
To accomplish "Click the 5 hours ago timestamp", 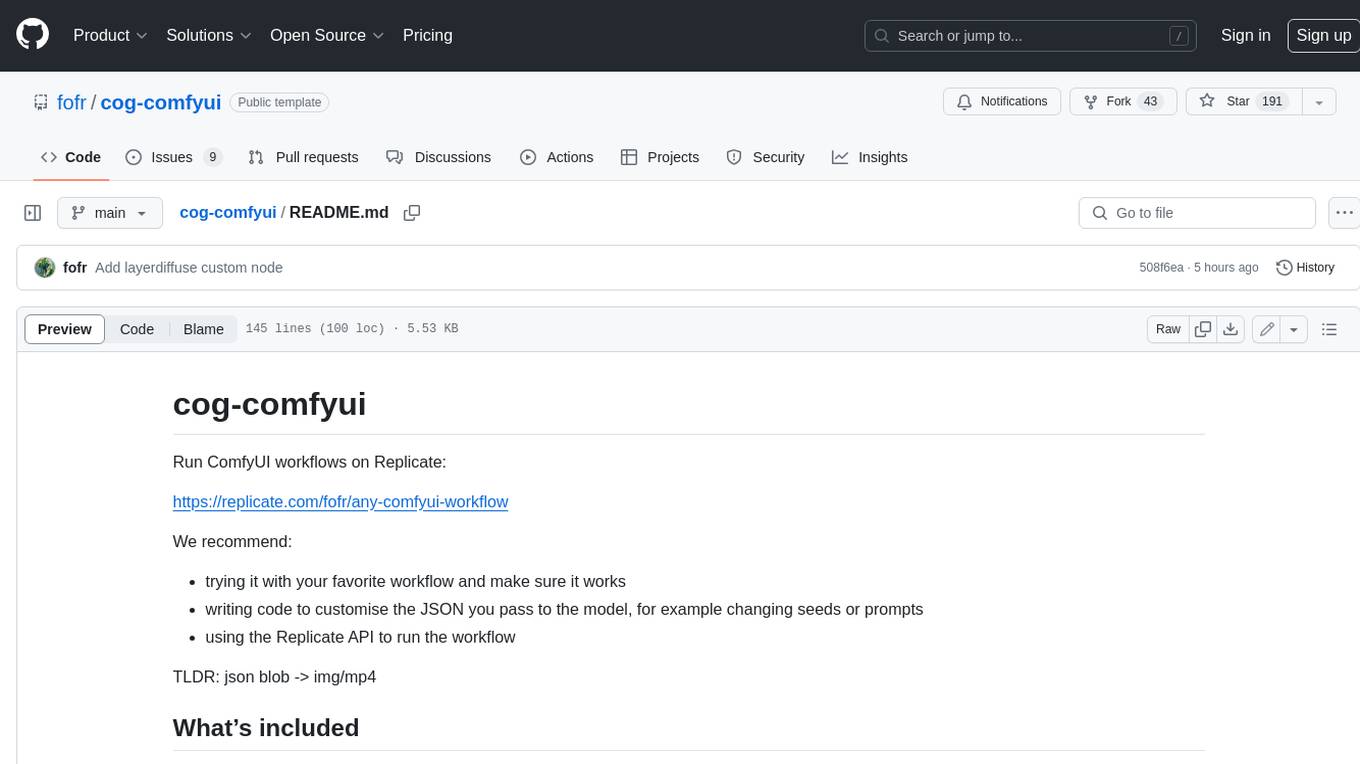I will click(x=1225, y=268).
